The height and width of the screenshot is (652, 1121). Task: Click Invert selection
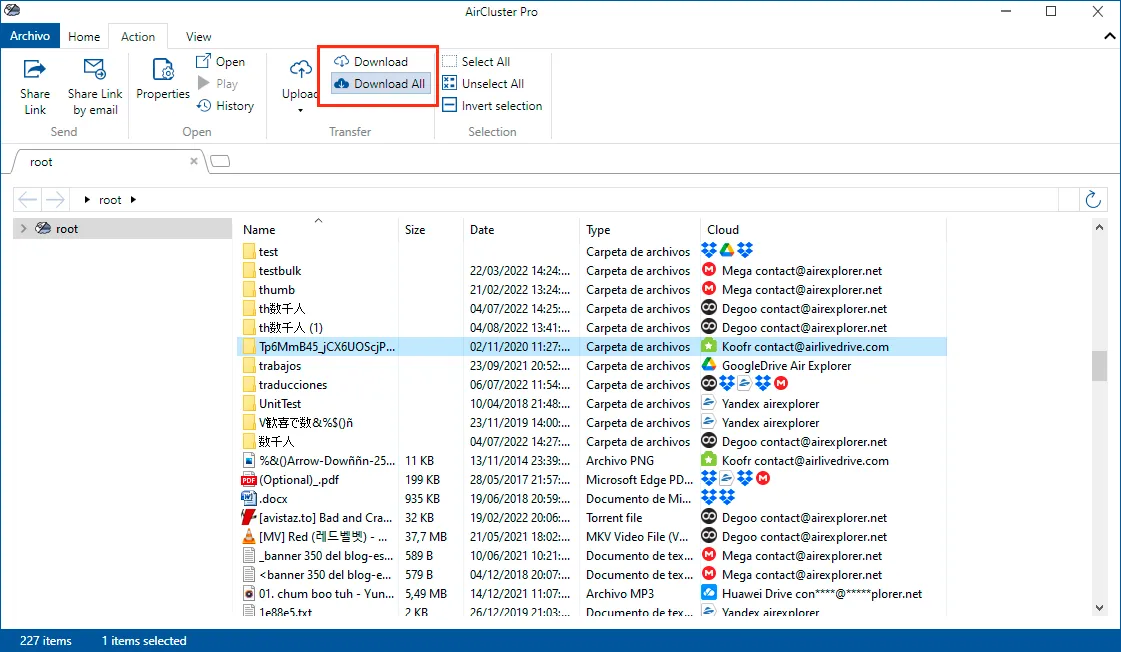[492, 106]
